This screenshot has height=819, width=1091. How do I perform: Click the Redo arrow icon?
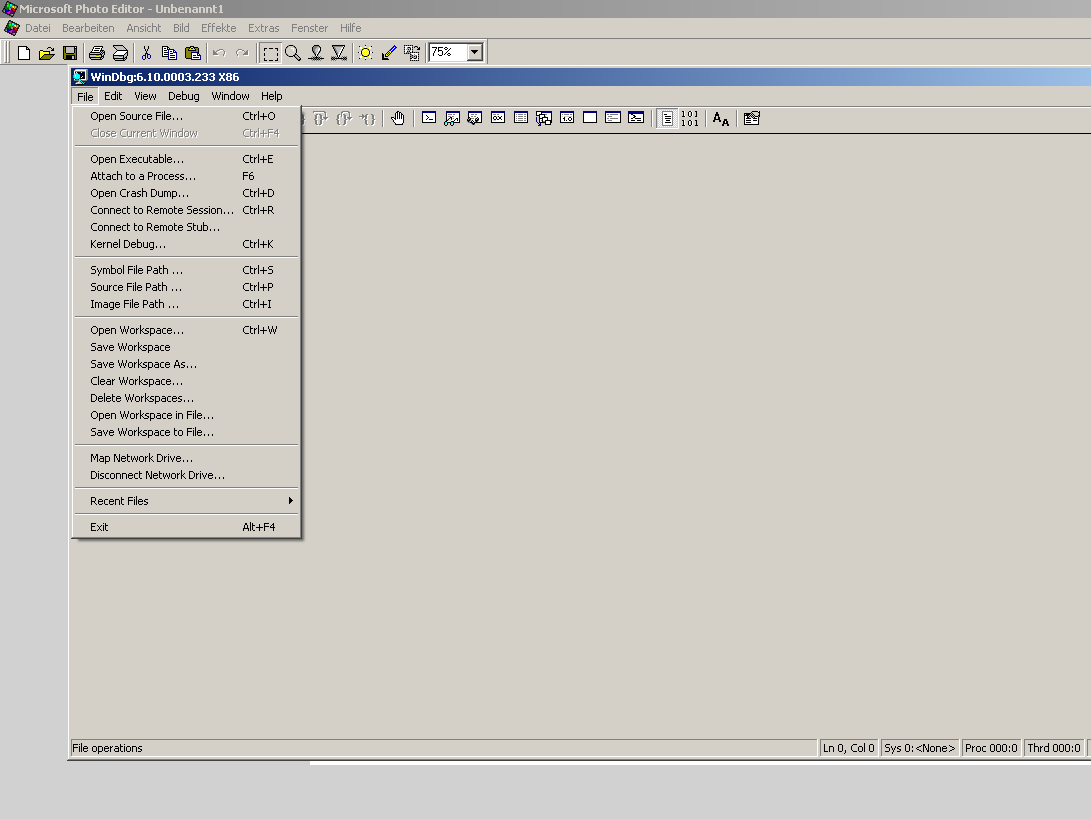tap(242, 53)
